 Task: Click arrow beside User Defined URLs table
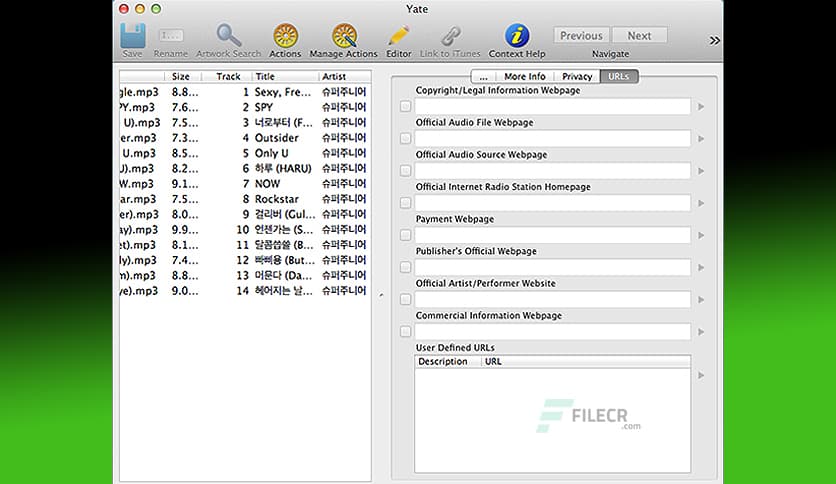click(701, 375)
